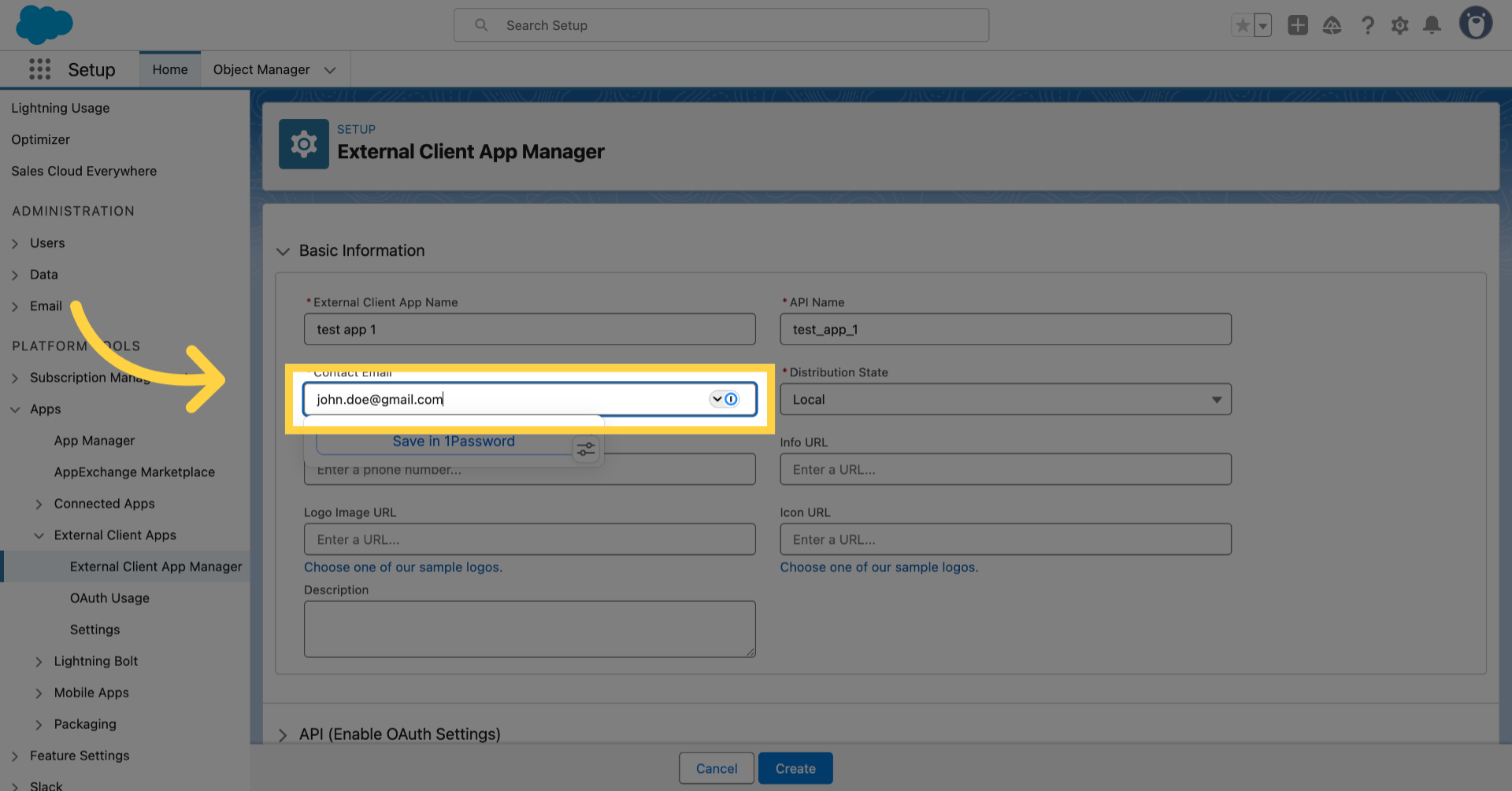Click the Create button
Image resolution: width=1512 pixels, height=791 pixels.
tap(795, 768)
